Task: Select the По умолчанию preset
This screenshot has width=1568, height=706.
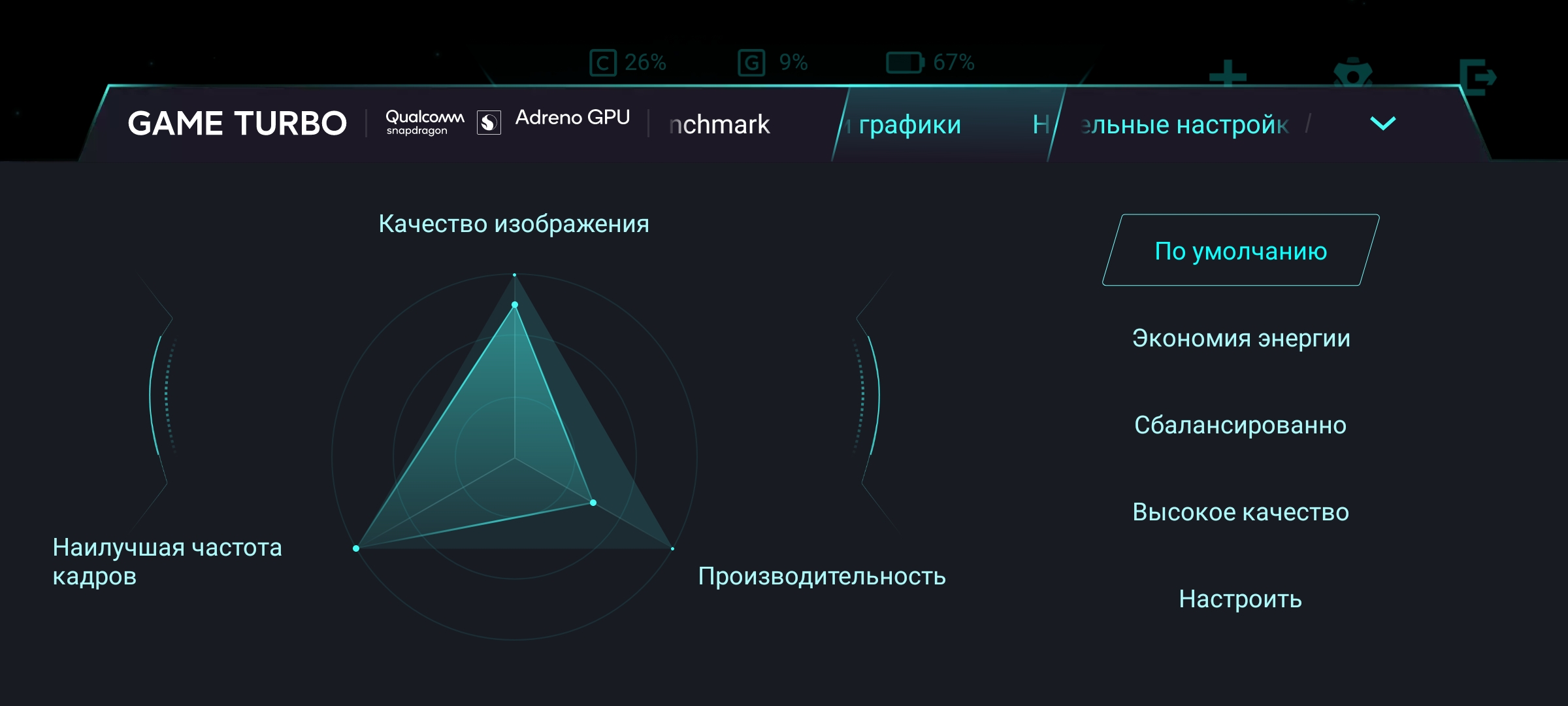Action: pyautogui.click(x=1240, y=251)
